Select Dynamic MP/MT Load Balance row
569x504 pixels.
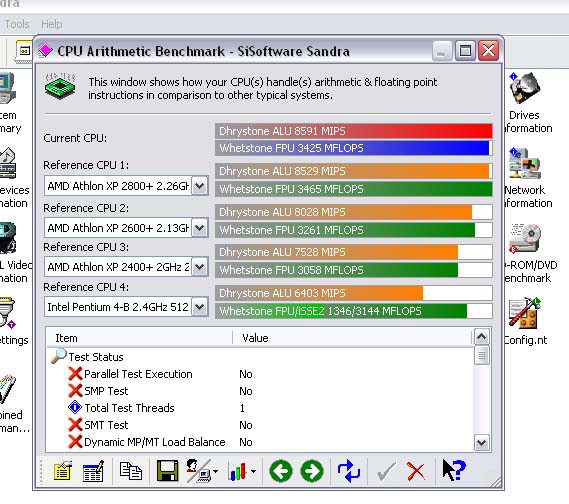click(259, 442)
